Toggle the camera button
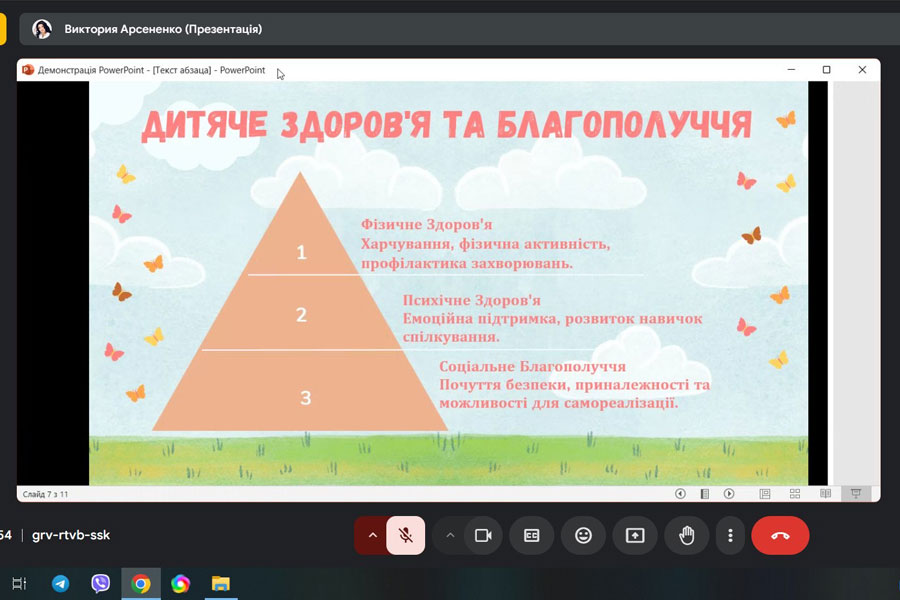 [483, 535]
